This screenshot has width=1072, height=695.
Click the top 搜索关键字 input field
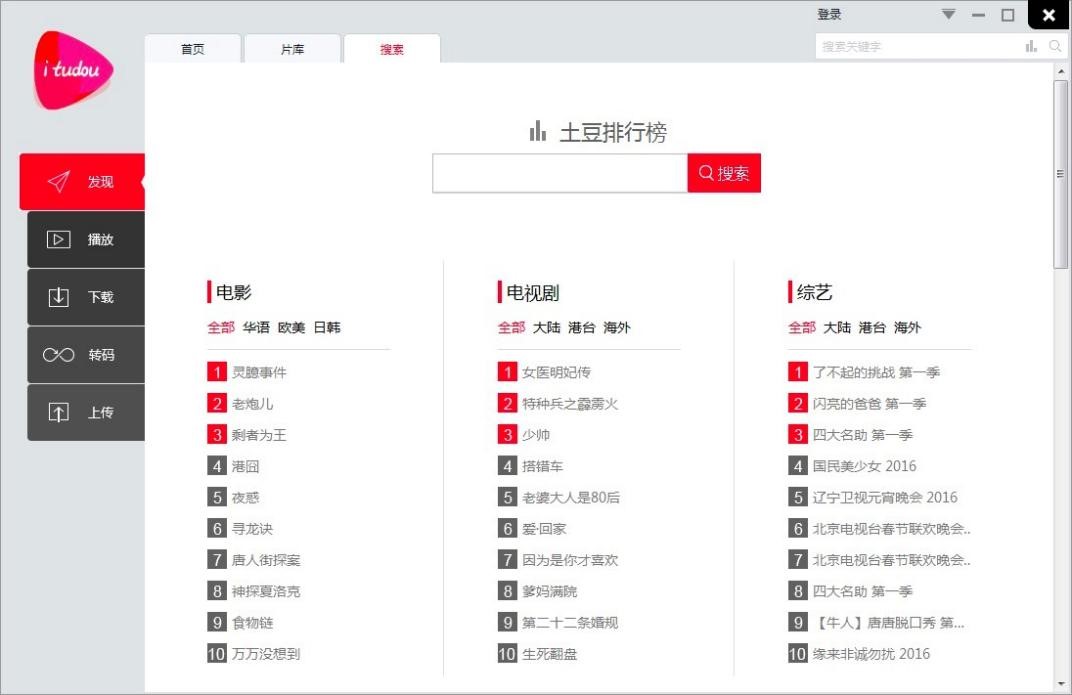tap(918, 46)
